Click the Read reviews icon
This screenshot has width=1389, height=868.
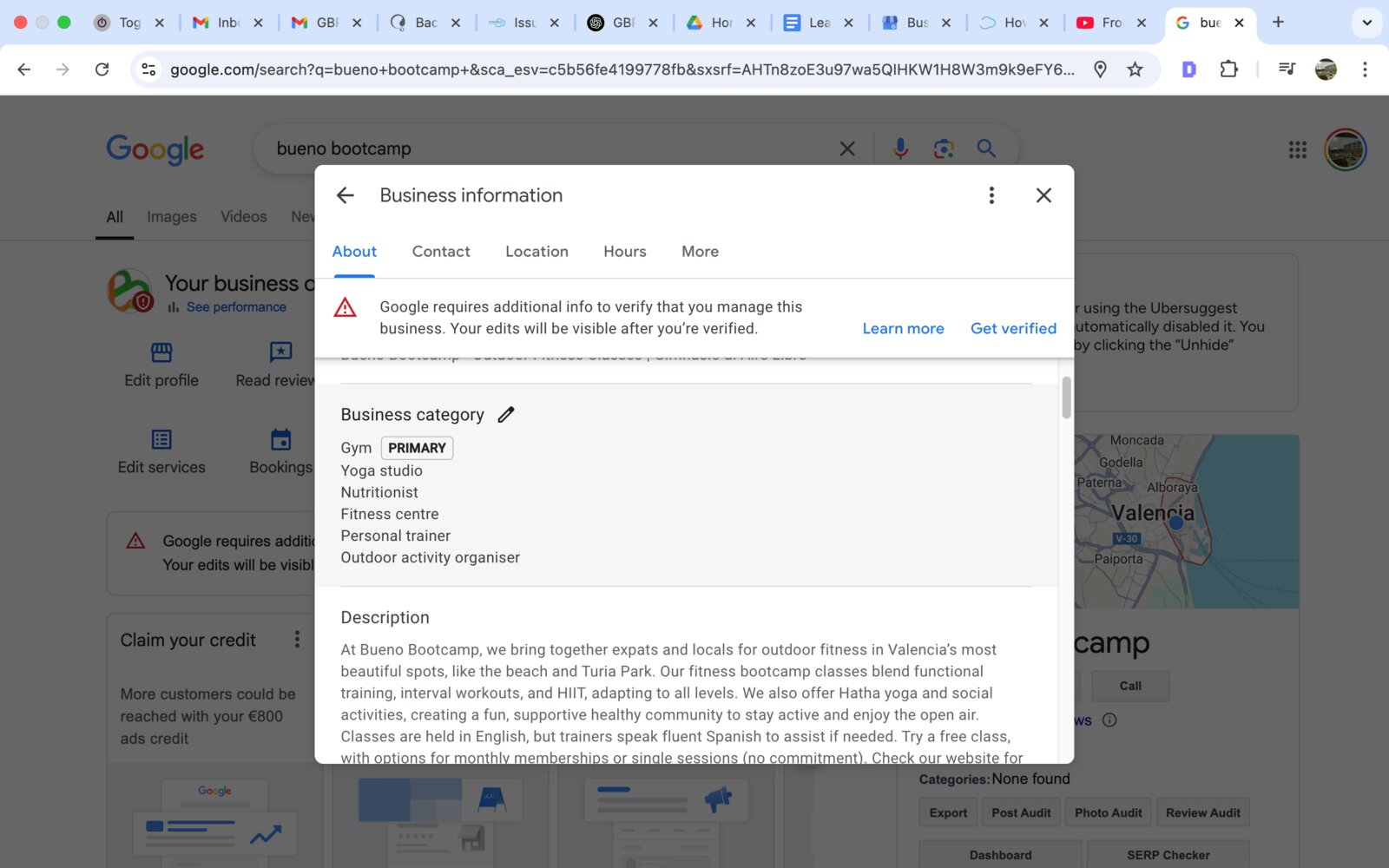(280, 352)
